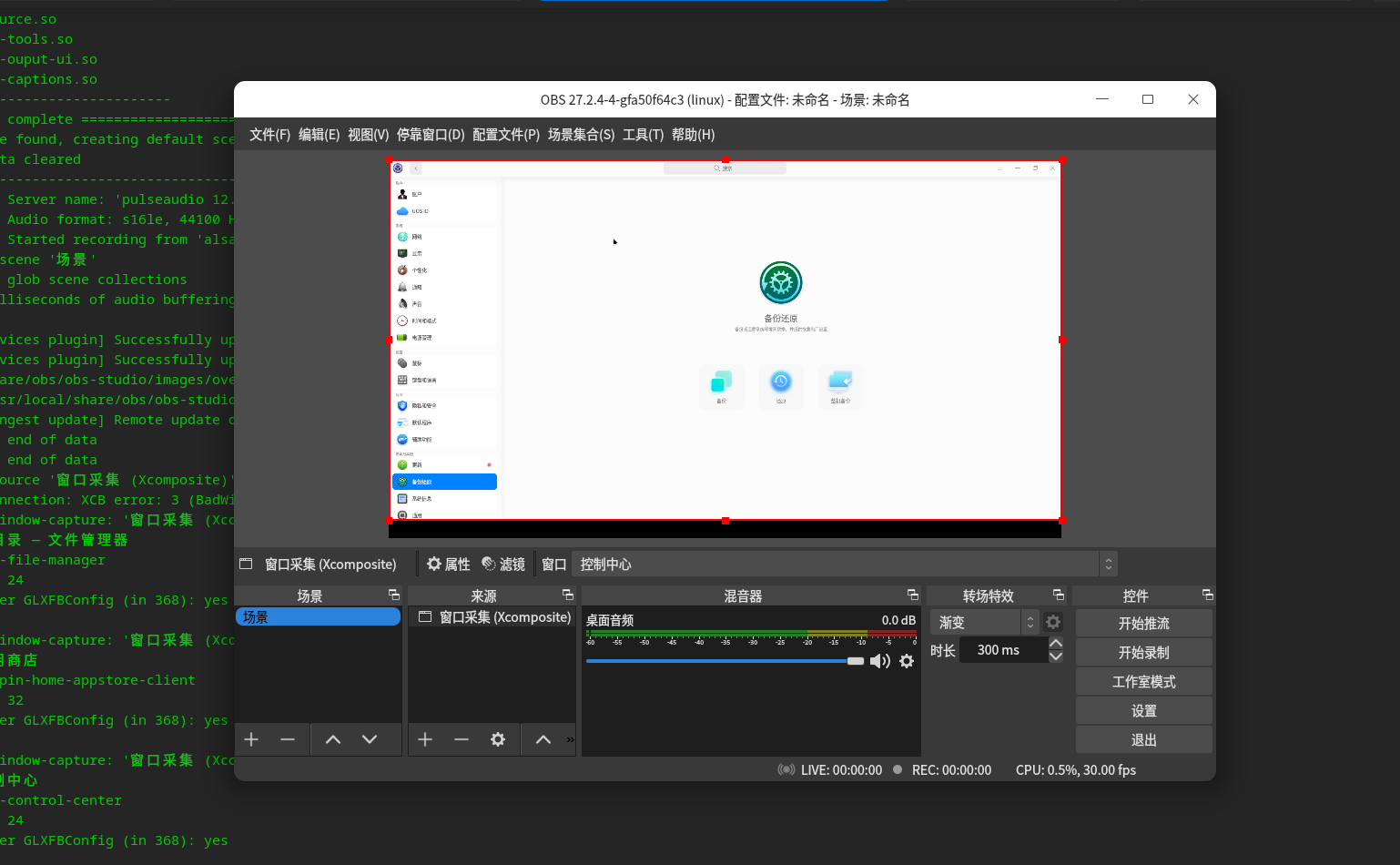
Task: Move the 窗口采集 source up with the arrow icon
Action: [543, 739]
